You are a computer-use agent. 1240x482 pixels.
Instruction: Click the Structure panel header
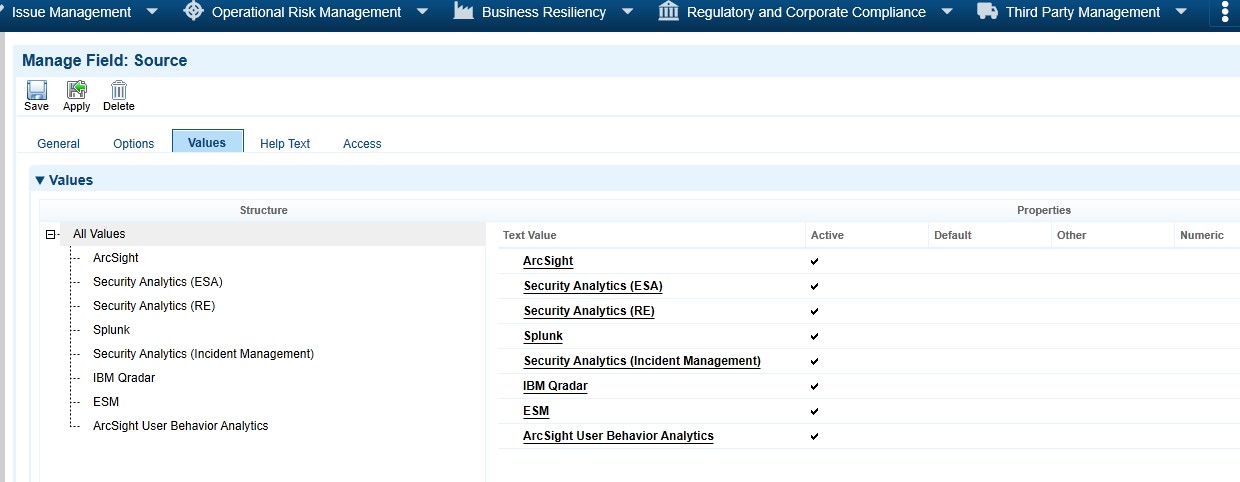pyautogui.click(x=264, y=210)
